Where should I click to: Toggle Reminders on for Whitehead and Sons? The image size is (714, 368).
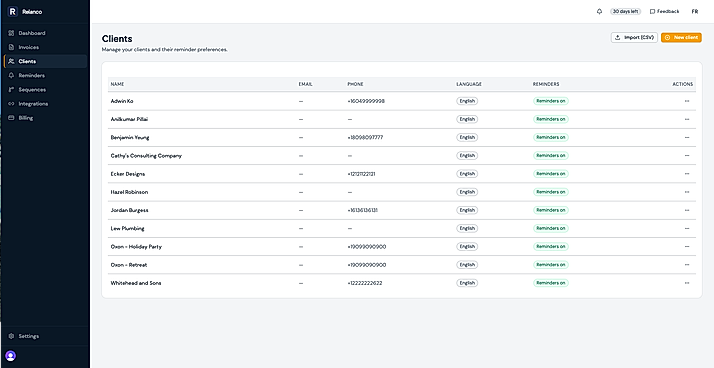coord(551,283)
